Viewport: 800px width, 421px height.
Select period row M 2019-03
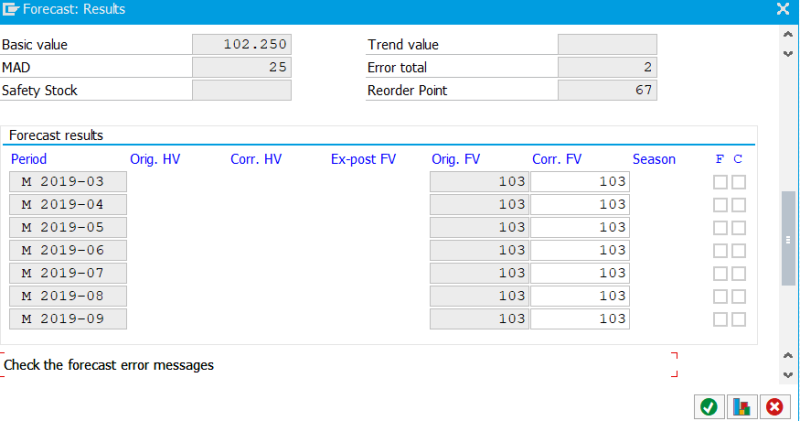coord(68,182)
